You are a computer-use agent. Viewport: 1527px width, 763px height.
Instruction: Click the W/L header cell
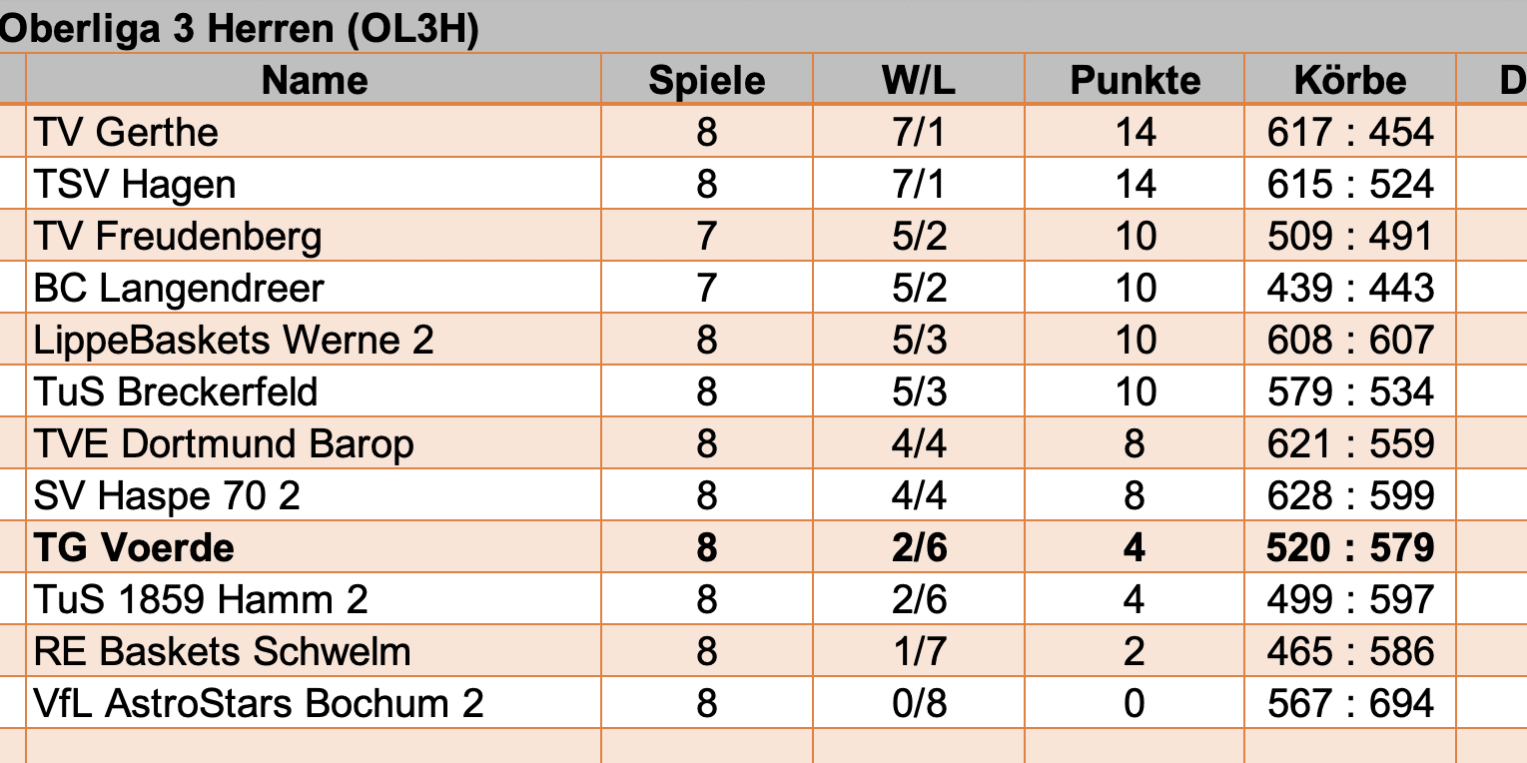[918, 80]
